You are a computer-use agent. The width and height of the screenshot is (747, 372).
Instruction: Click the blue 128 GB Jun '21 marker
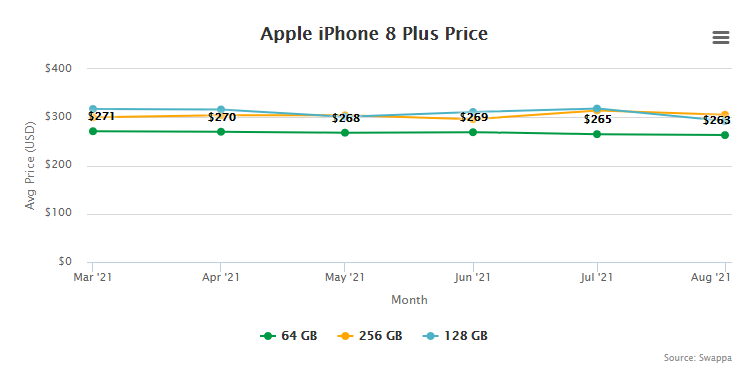click(x=473, y=112)
